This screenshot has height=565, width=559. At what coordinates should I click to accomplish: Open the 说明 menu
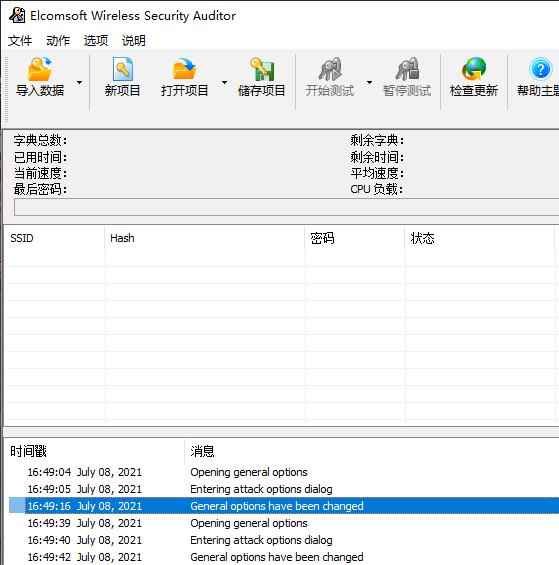134,40
